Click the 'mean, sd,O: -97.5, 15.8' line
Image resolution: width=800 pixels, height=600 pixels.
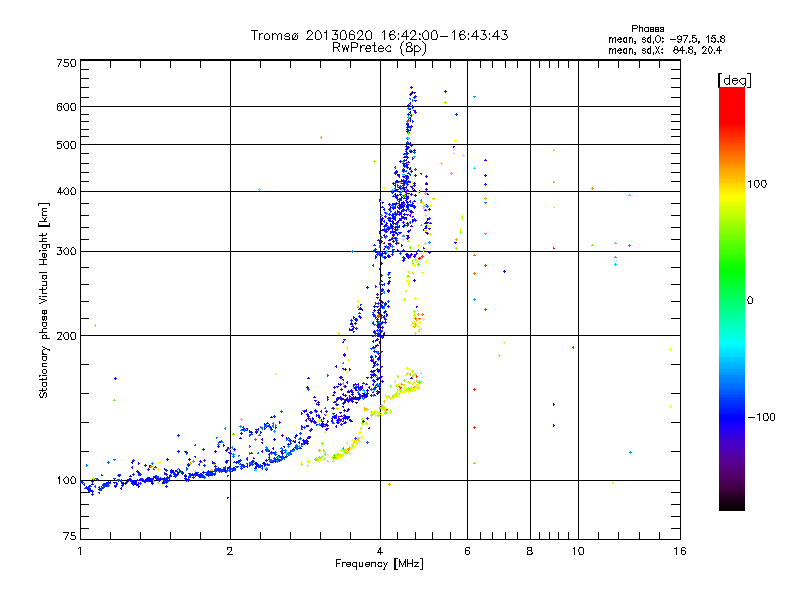point(666,39)
